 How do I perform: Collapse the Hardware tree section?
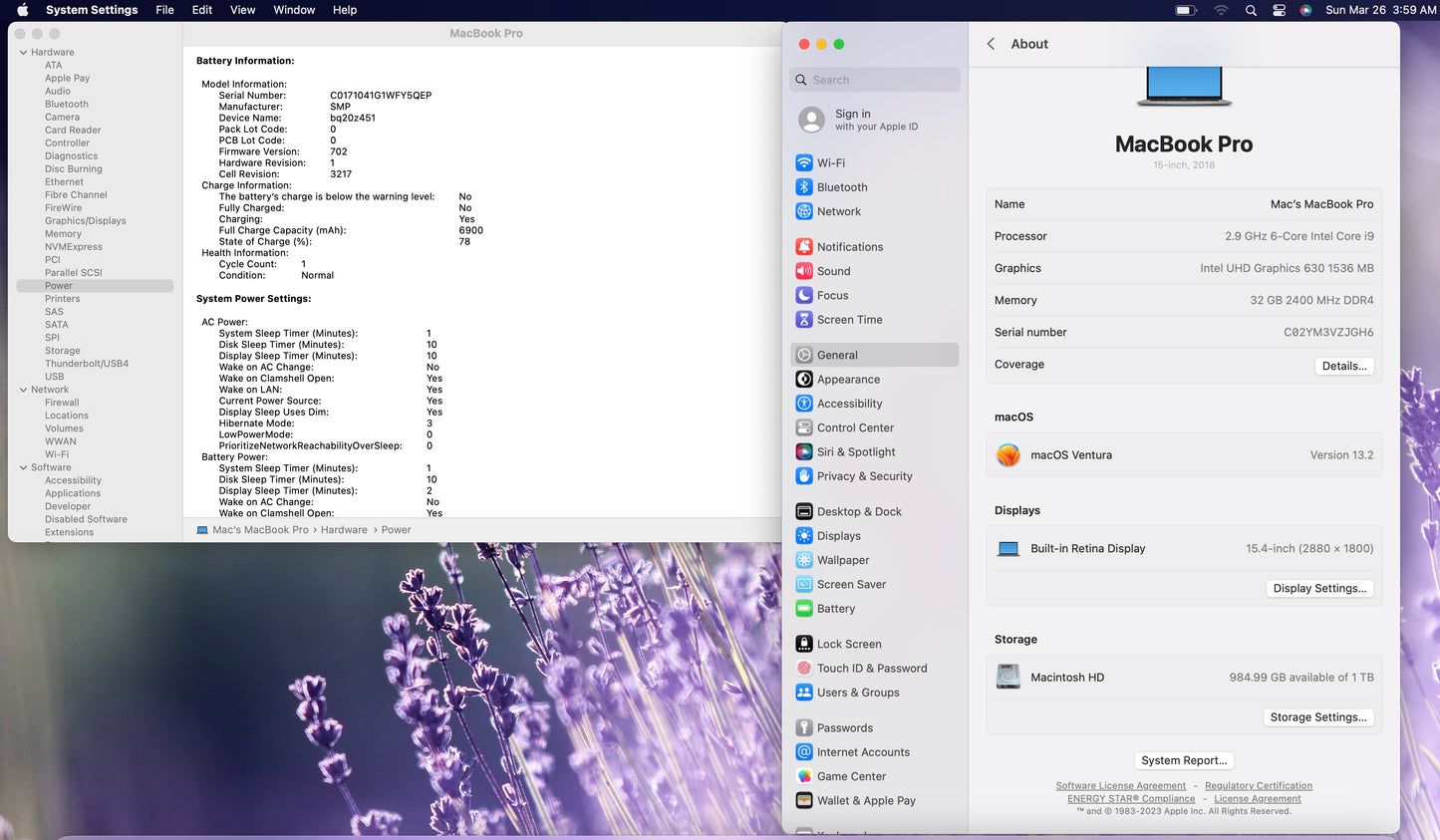point(23,53)
